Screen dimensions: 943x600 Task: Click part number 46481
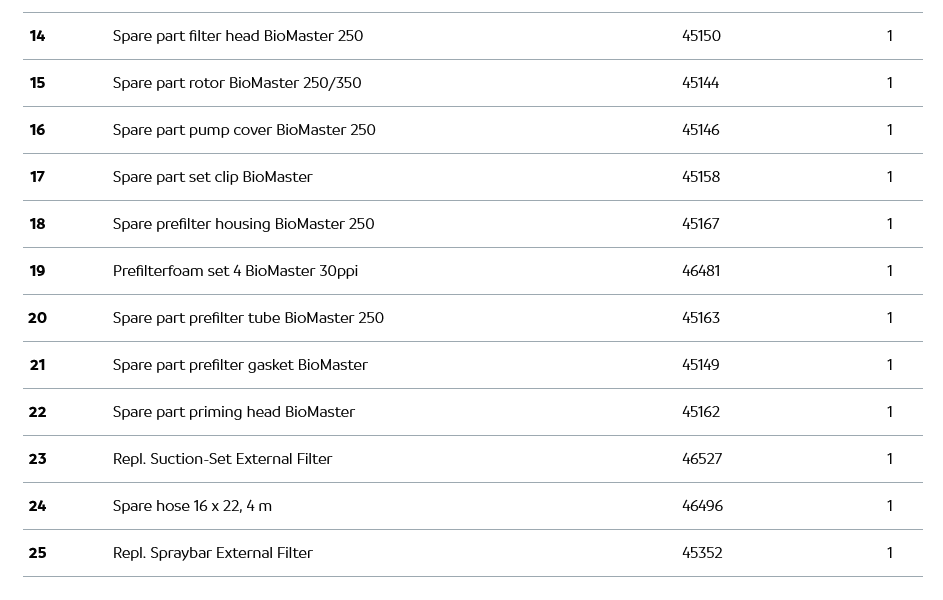coord(700,271)
